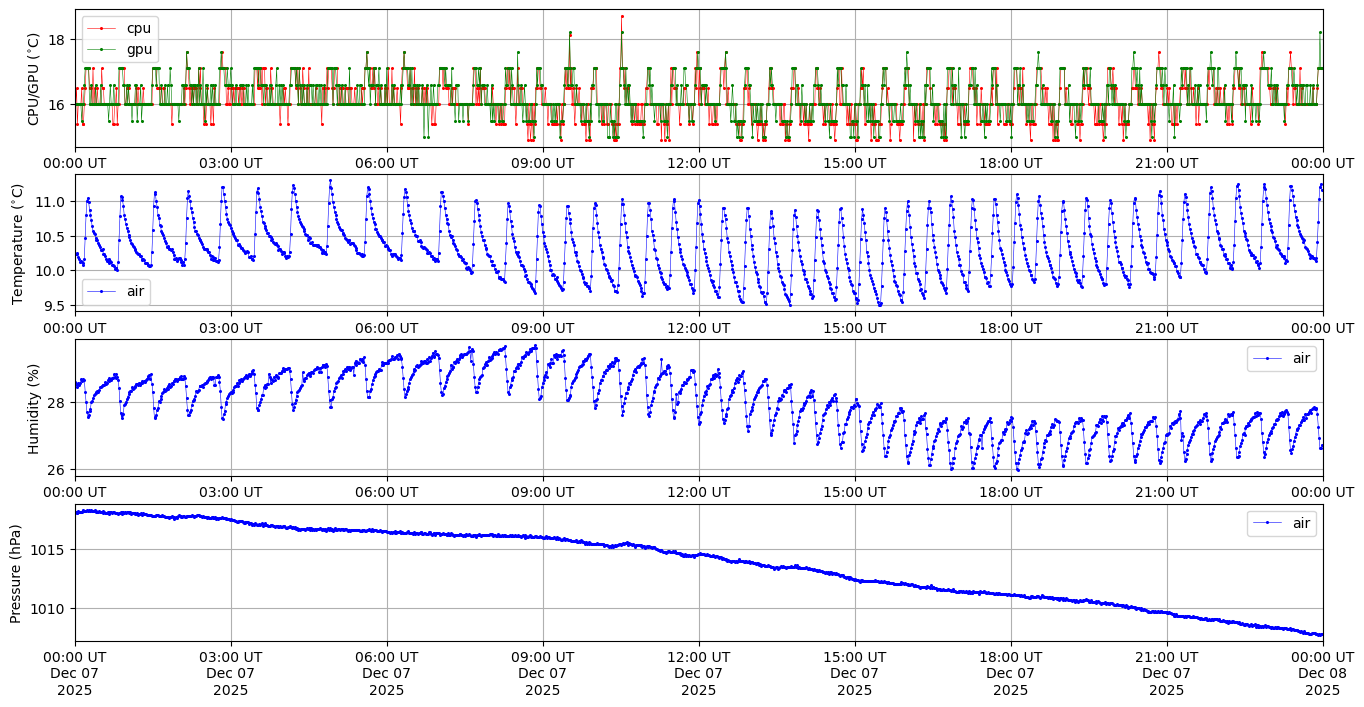Screen dimensions: 1364x707
Task: Click the 'cpu' legend text label
Action: [x=139, y=28]
